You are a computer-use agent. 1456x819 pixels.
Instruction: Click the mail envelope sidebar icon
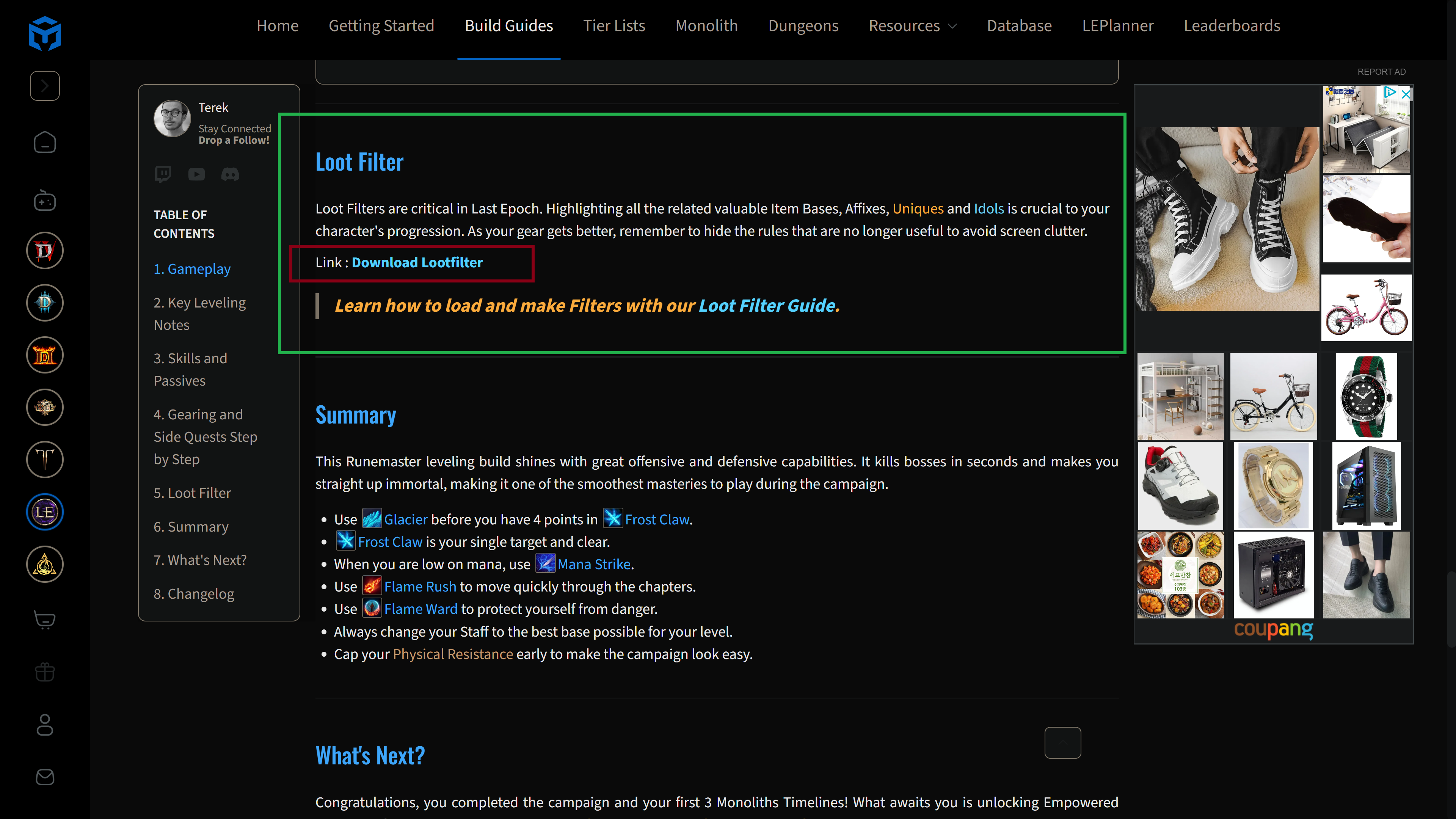pyautogui.click(x=45, y=777)
